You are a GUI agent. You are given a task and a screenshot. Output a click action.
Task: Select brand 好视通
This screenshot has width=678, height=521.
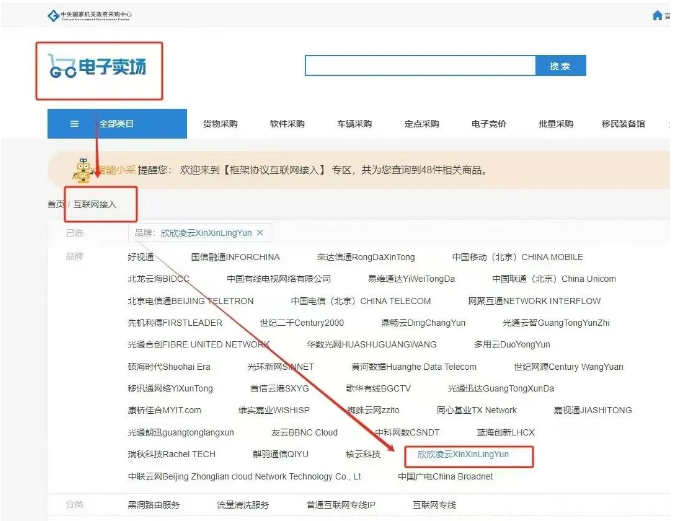(141, 257)
